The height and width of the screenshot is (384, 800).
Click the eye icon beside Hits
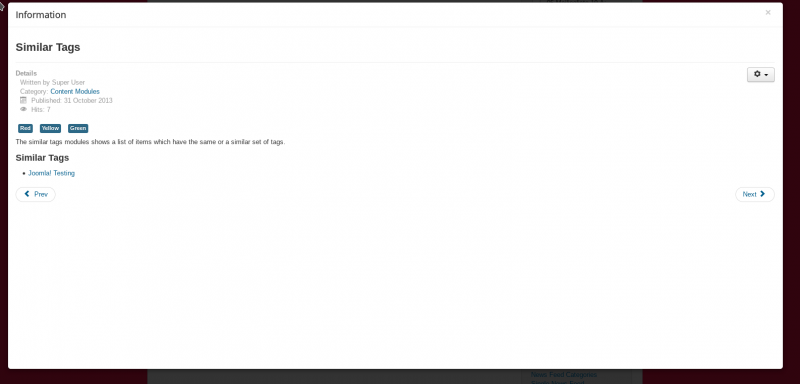(x=23, y=109)
